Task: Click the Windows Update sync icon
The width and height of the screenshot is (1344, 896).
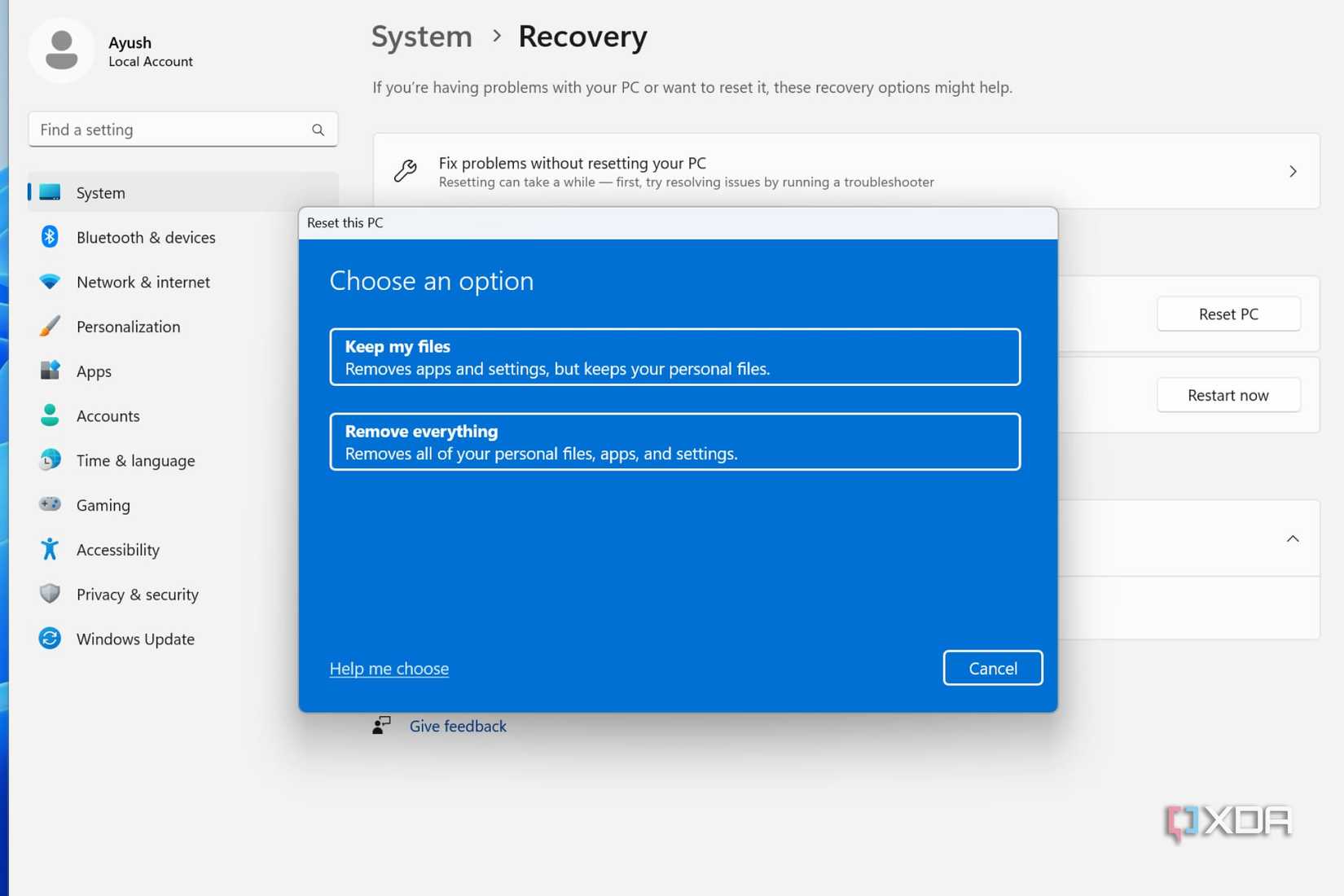Action: point(50,638)
